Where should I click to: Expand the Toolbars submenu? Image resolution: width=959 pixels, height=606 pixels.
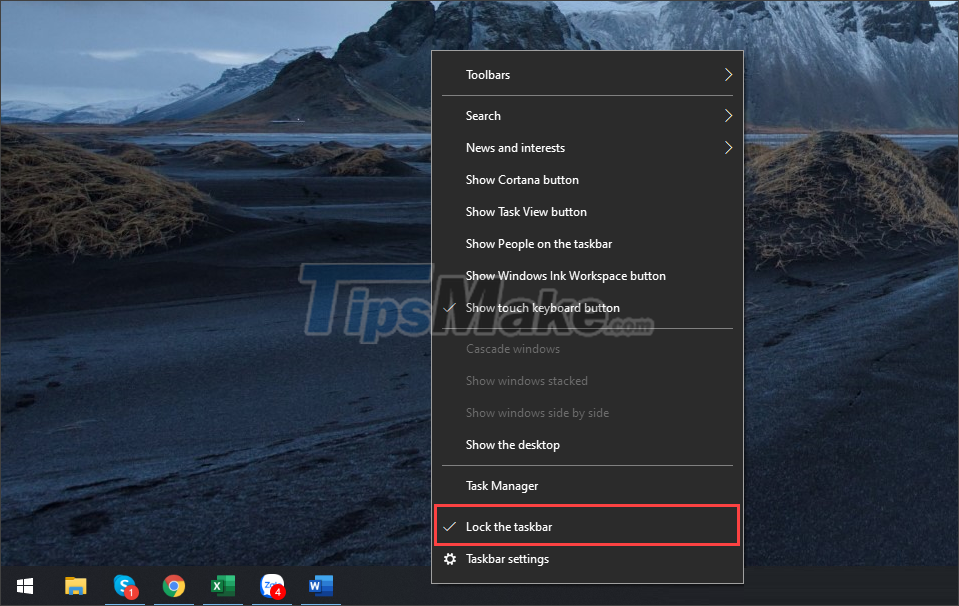587,75
